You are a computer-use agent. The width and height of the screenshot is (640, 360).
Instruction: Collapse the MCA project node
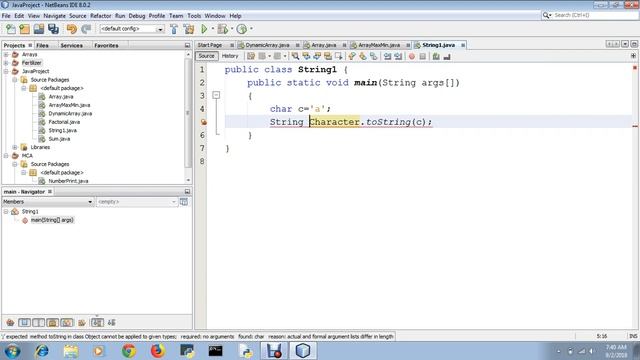click(x=6, y=156)
